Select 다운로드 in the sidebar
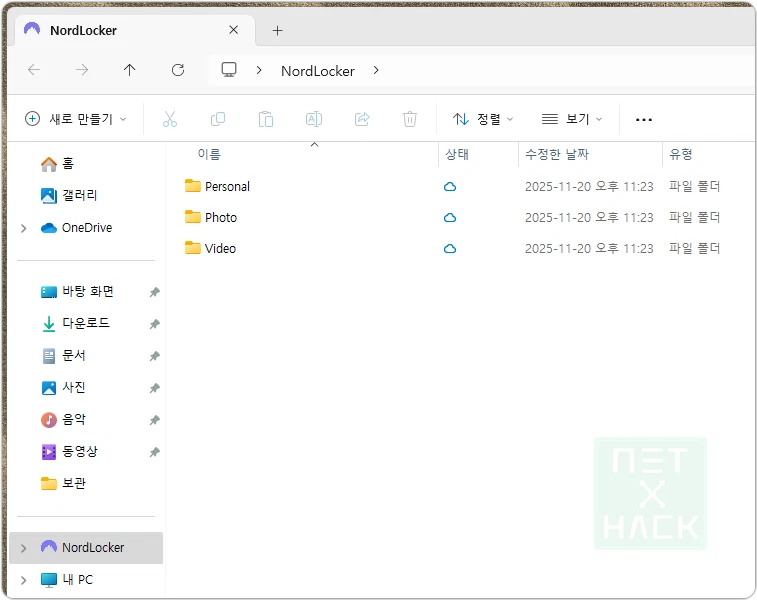 86,324
